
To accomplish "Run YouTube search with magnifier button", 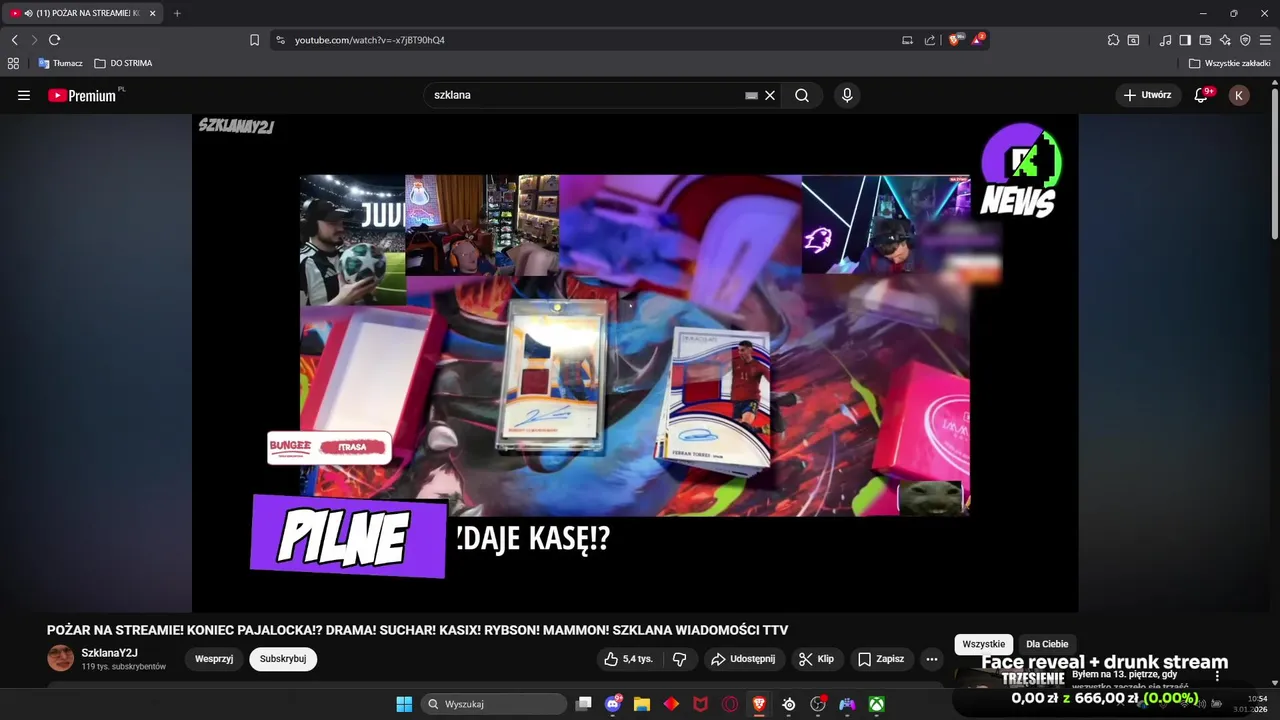I will point(802,95).
